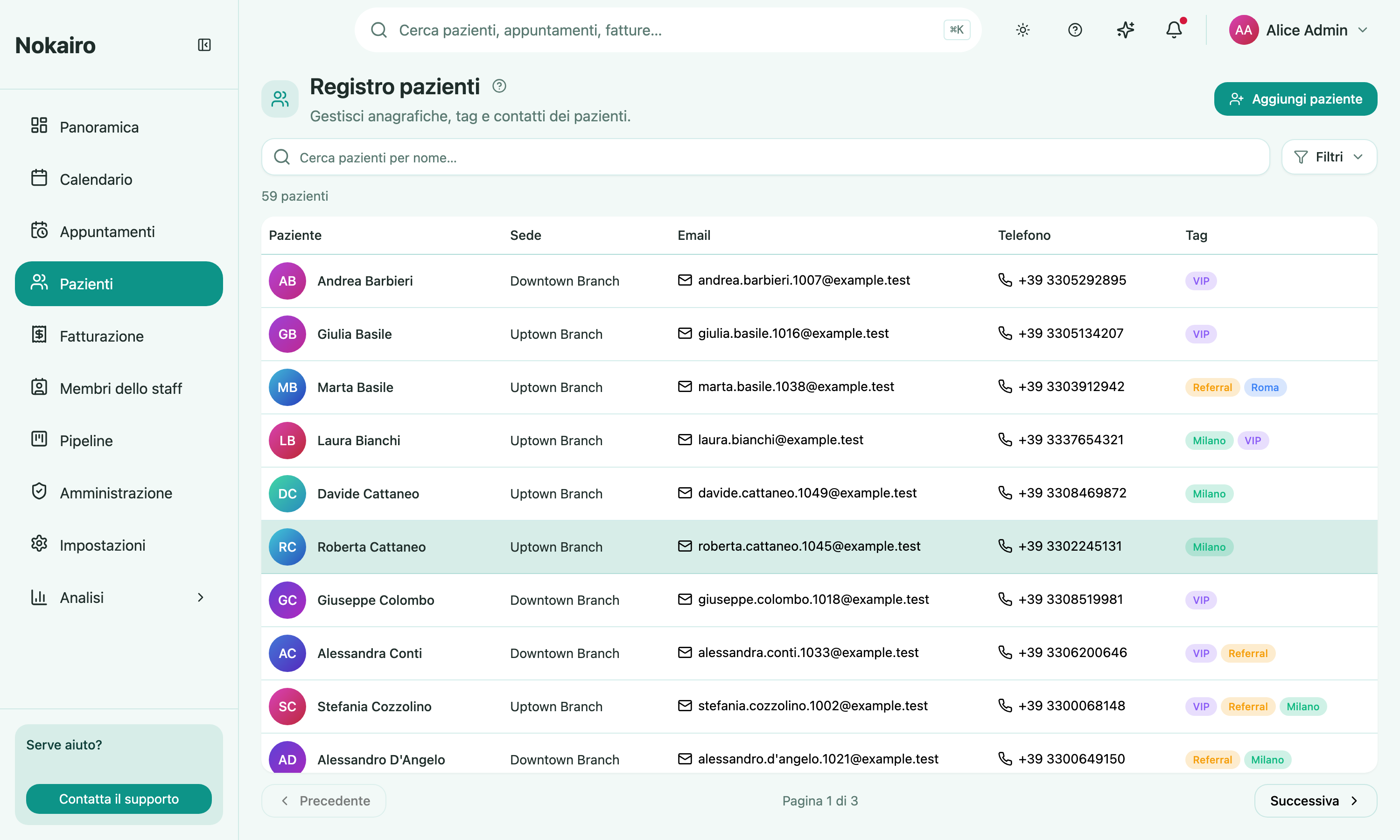
Task: Click the RC avatar for Roberta Cattaneo
Action: 287,547
